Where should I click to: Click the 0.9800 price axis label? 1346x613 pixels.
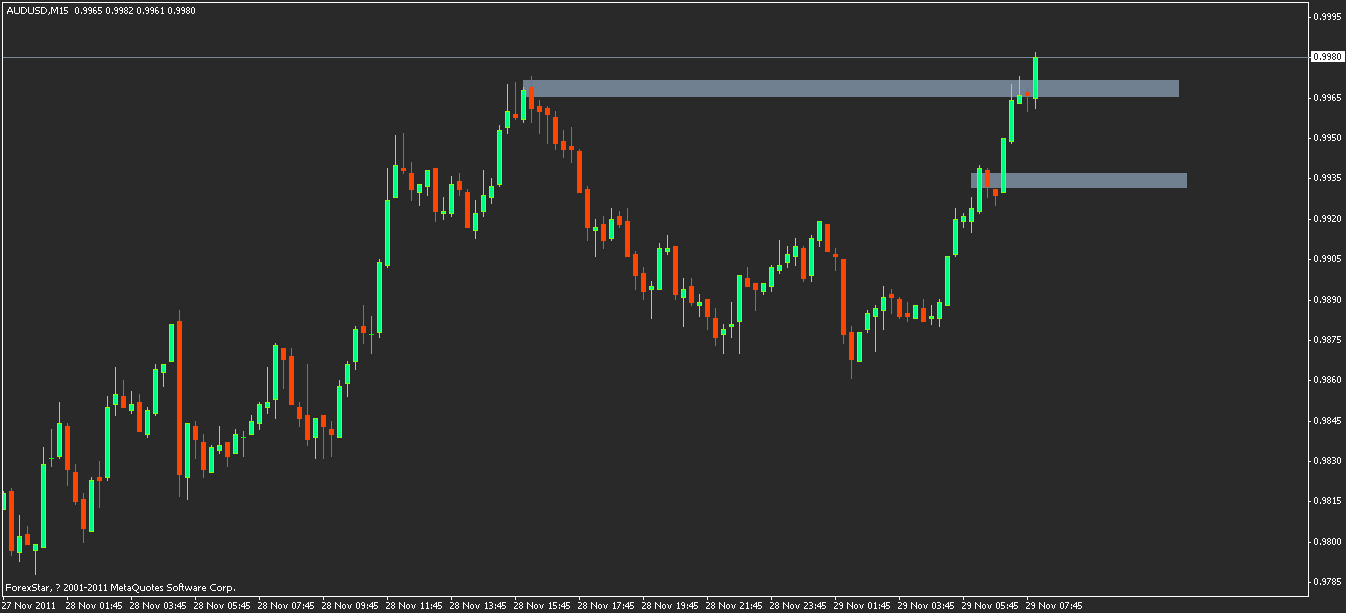[1326, 542]
